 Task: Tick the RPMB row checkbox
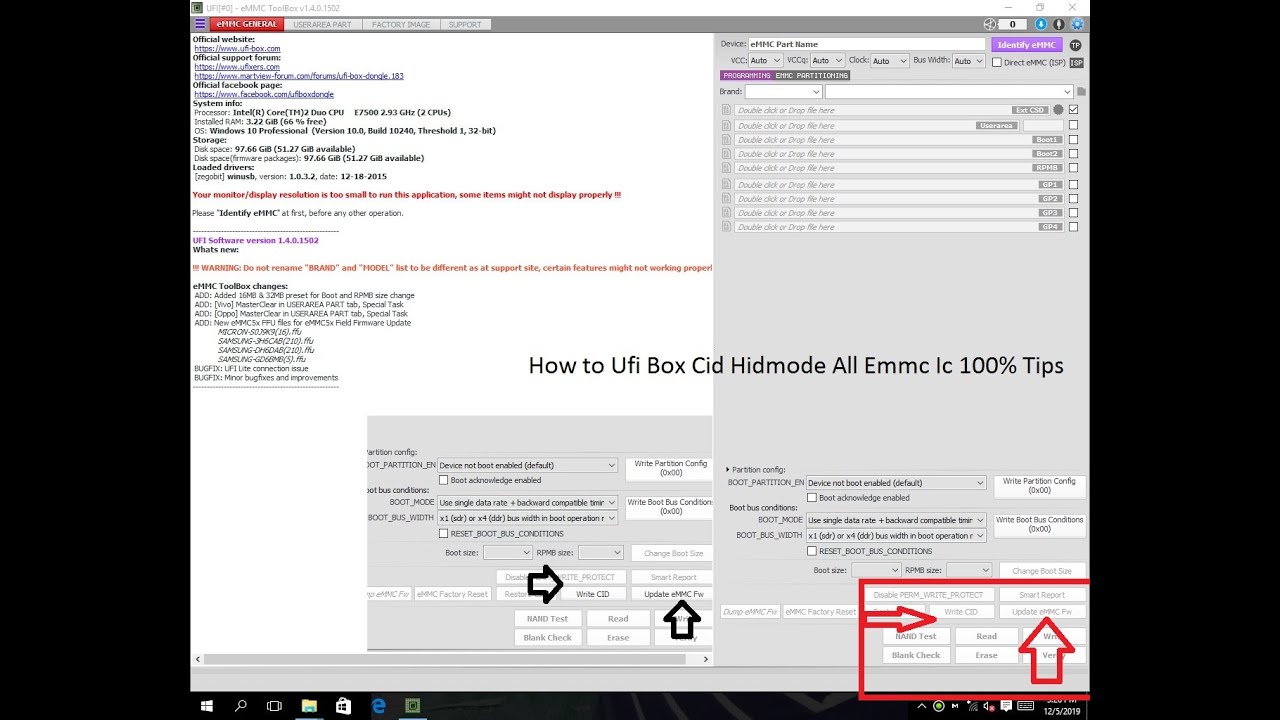tap(1073, 168)
